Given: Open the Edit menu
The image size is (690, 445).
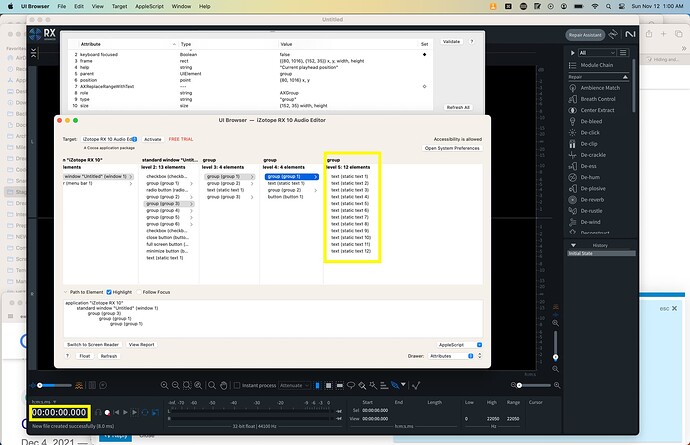Looking at the screenshot, I should [79, 7].
